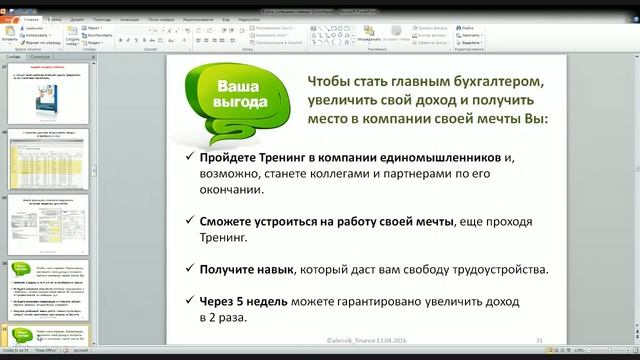Expand the shapes gallery More arrow
Viewport: 640px width, 360px height.
click(353, 42)
